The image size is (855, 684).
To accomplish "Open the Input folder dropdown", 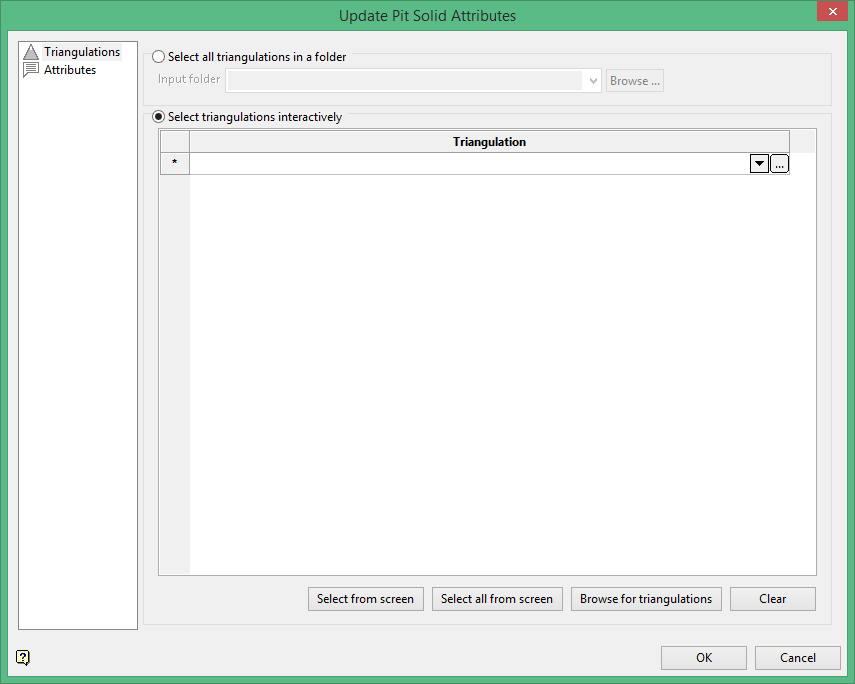I will [593, 81].
